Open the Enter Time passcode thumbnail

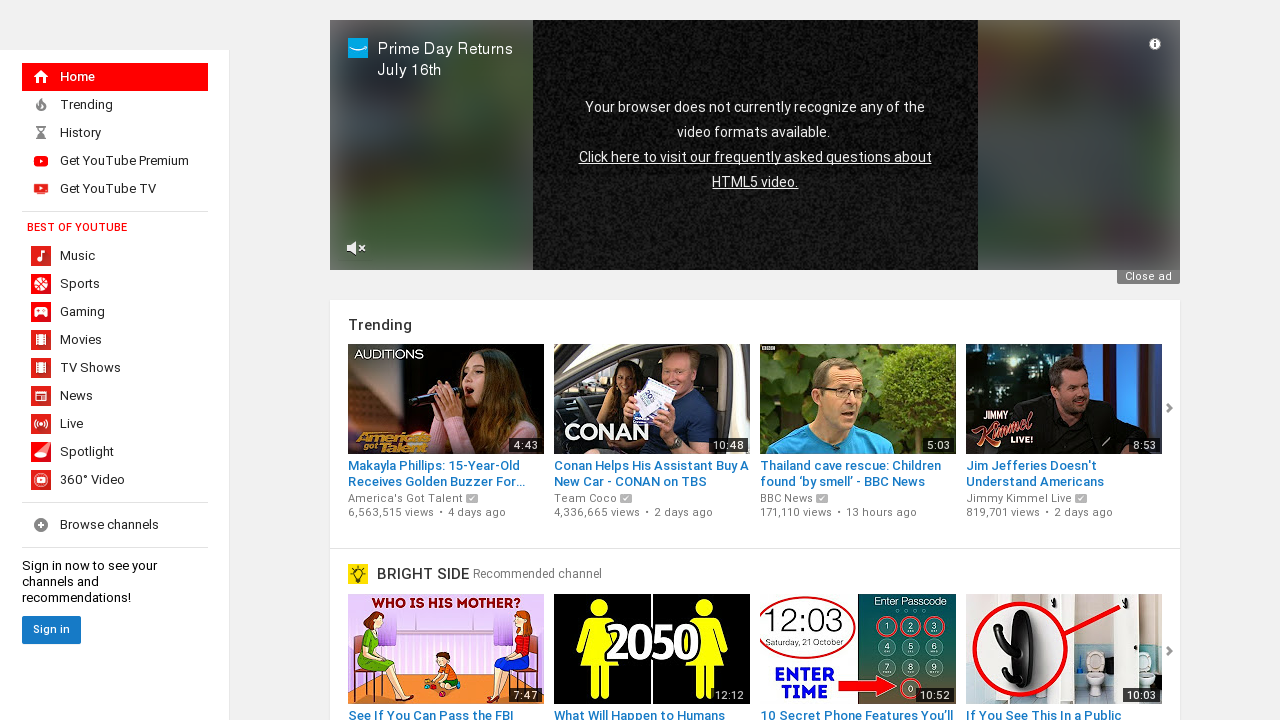(858, 649)
